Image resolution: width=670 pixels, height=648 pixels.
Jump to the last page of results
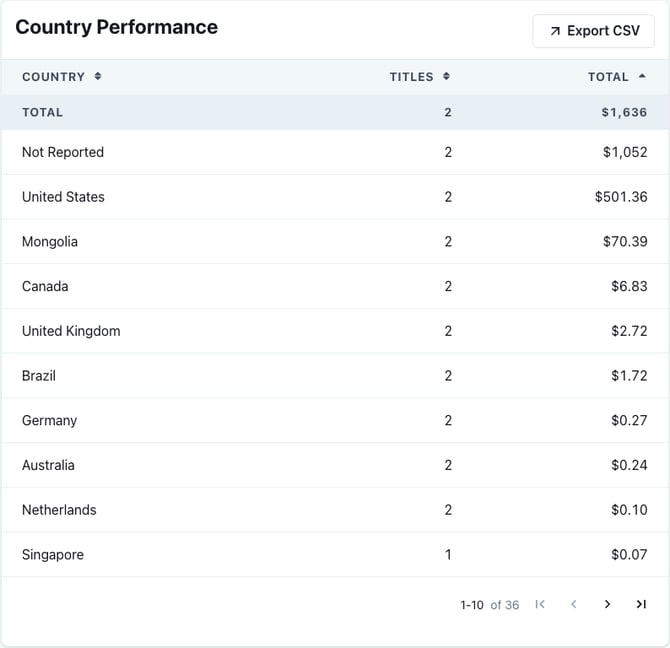tap(641, 604)
